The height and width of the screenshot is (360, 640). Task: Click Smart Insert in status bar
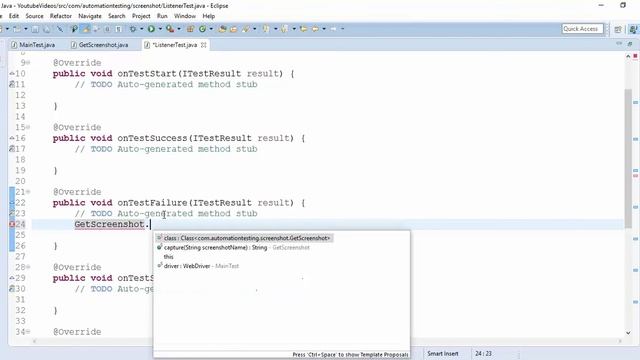point(443,354)
